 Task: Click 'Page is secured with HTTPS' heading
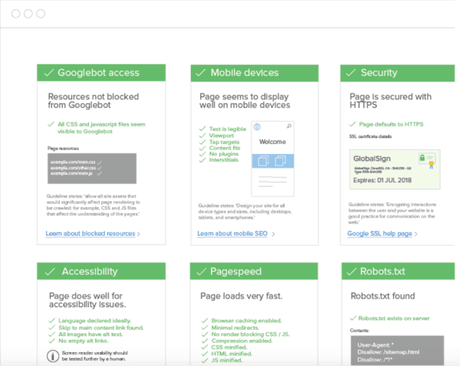390,101
